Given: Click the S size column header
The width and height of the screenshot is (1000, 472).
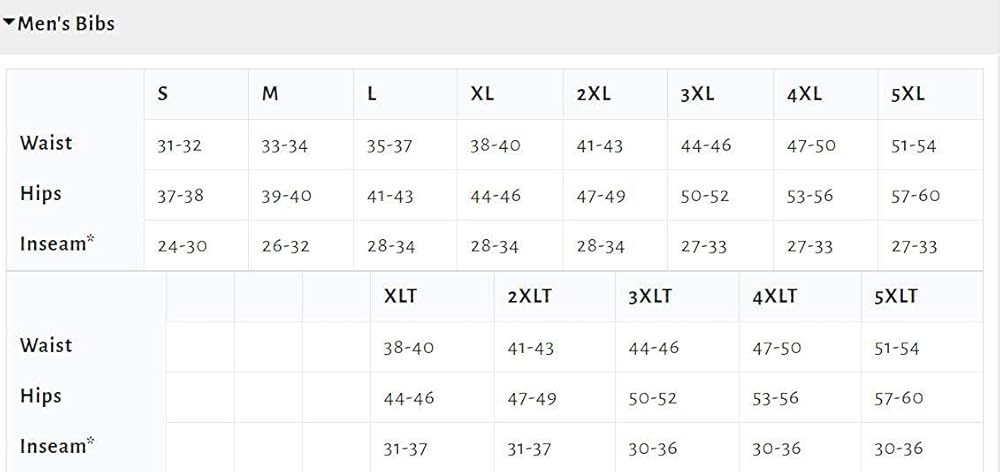Looking at the screenshot, I should [x=163, y=94].
